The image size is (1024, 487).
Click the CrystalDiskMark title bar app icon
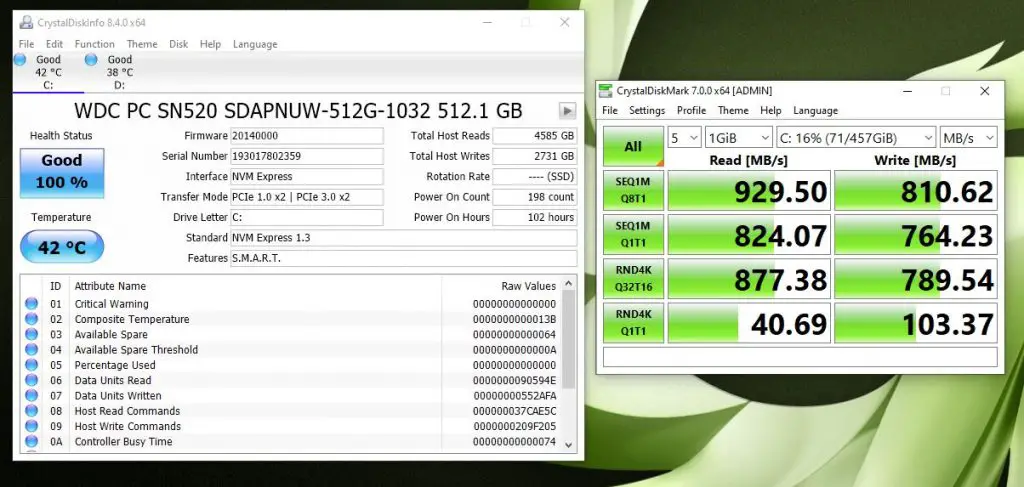(x=607, y=91)
